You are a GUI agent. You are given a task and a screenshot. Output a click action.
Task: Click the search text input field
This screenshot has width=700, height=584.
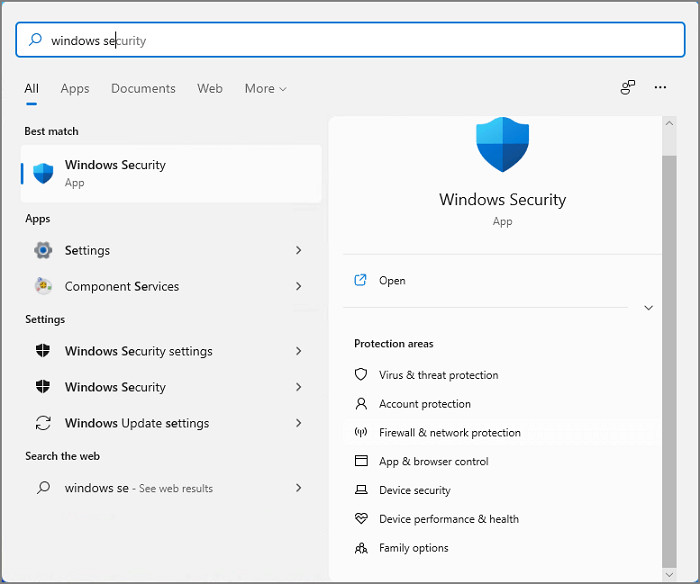(350, 41)
